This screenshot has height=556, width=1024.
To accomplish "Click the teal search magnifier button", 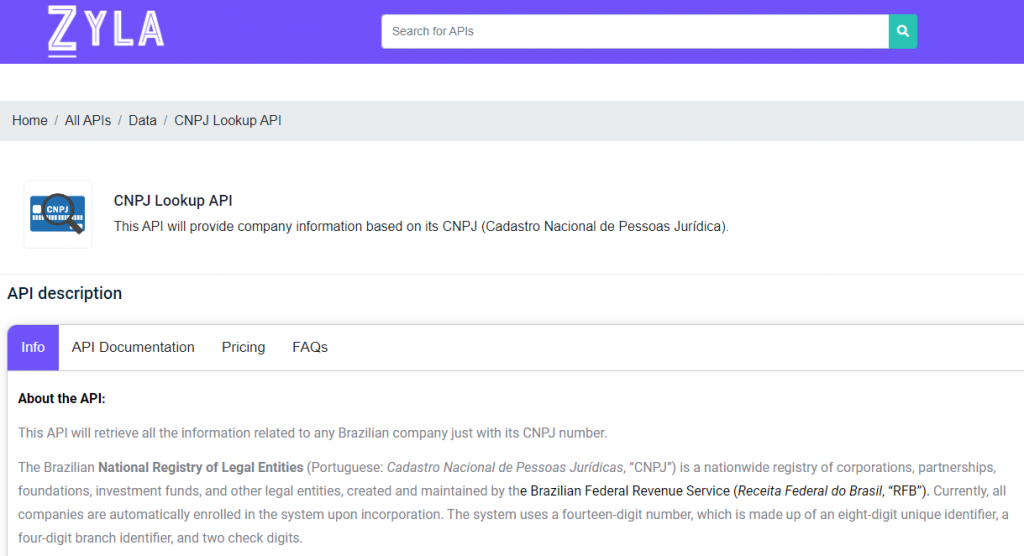I will click(903, 31).
